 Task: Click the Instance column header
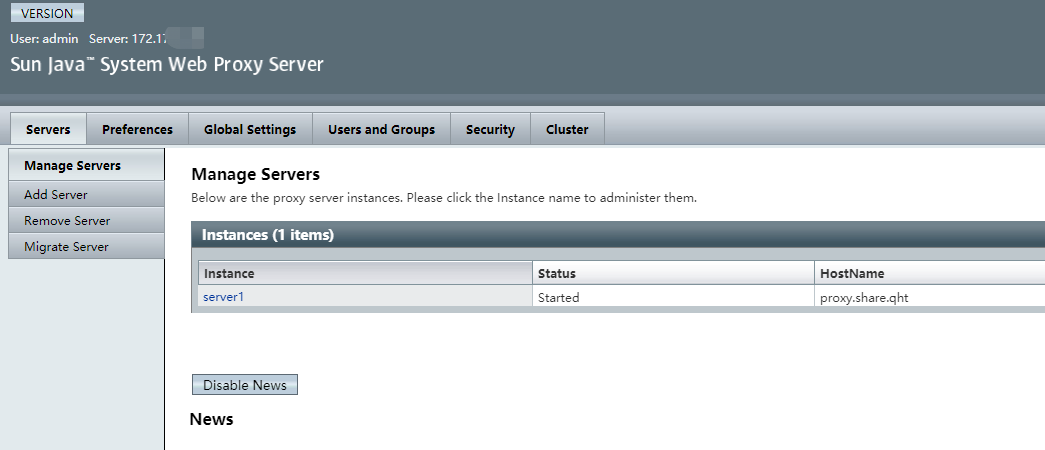229,273
